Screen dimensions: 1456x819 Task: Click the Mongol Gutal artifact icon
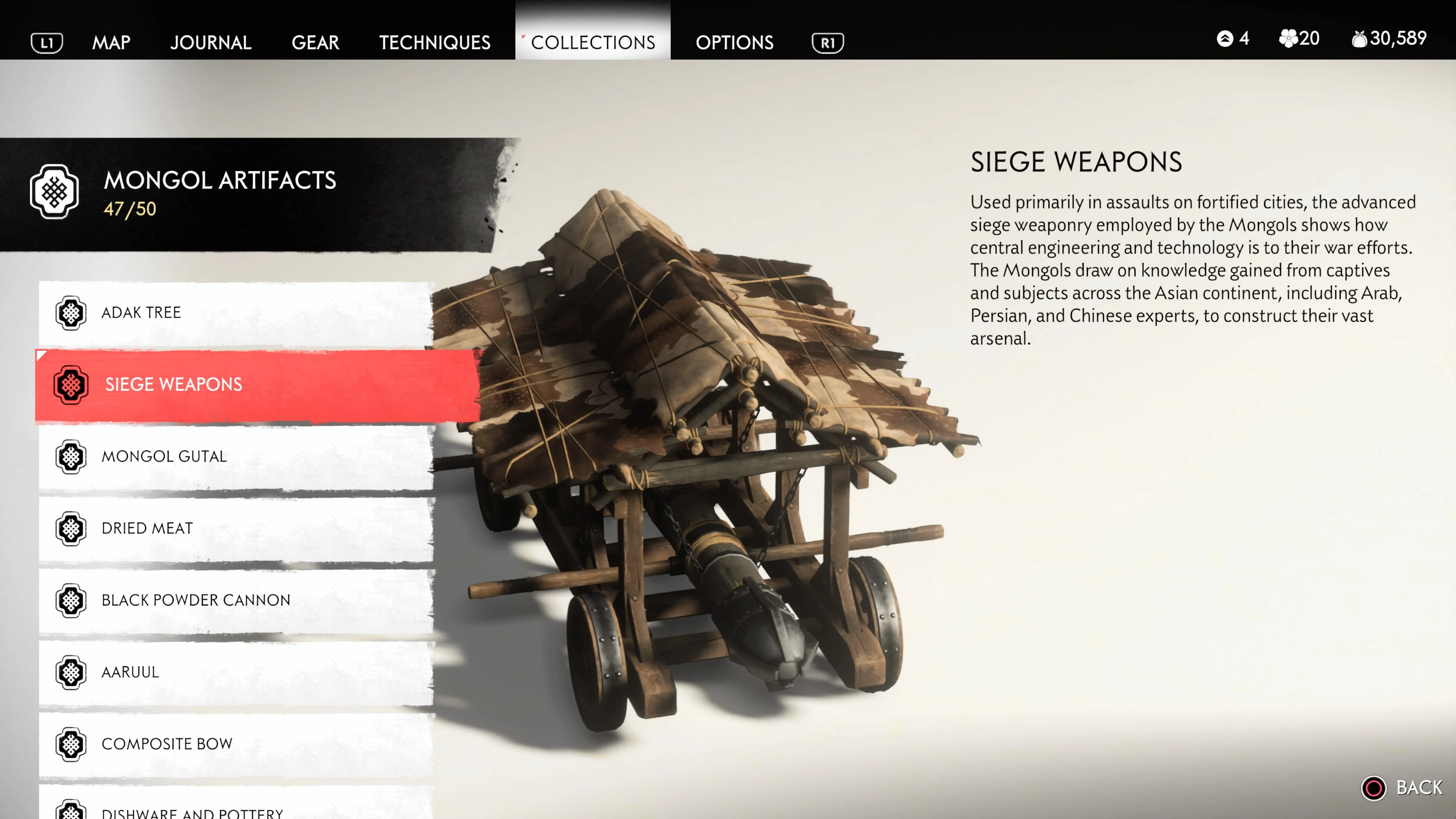(71, 457)
